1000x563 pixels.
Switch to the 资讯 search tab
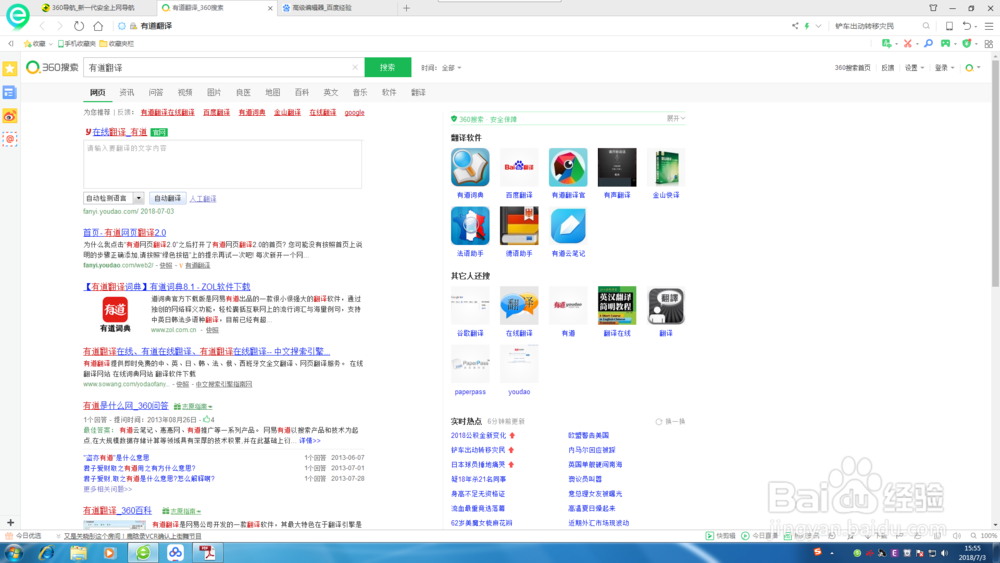point(127,92)
